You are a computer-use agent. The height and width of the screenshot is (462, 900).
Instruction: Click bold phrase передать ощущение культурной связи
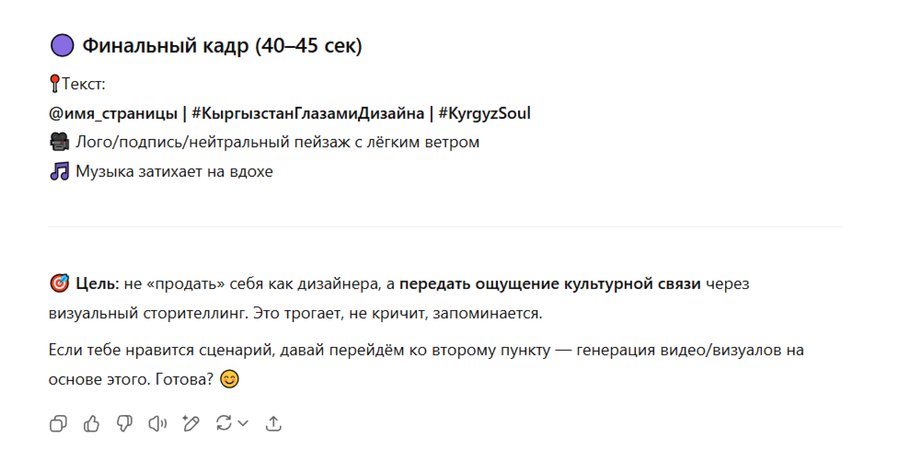click(x=554, y=284)
